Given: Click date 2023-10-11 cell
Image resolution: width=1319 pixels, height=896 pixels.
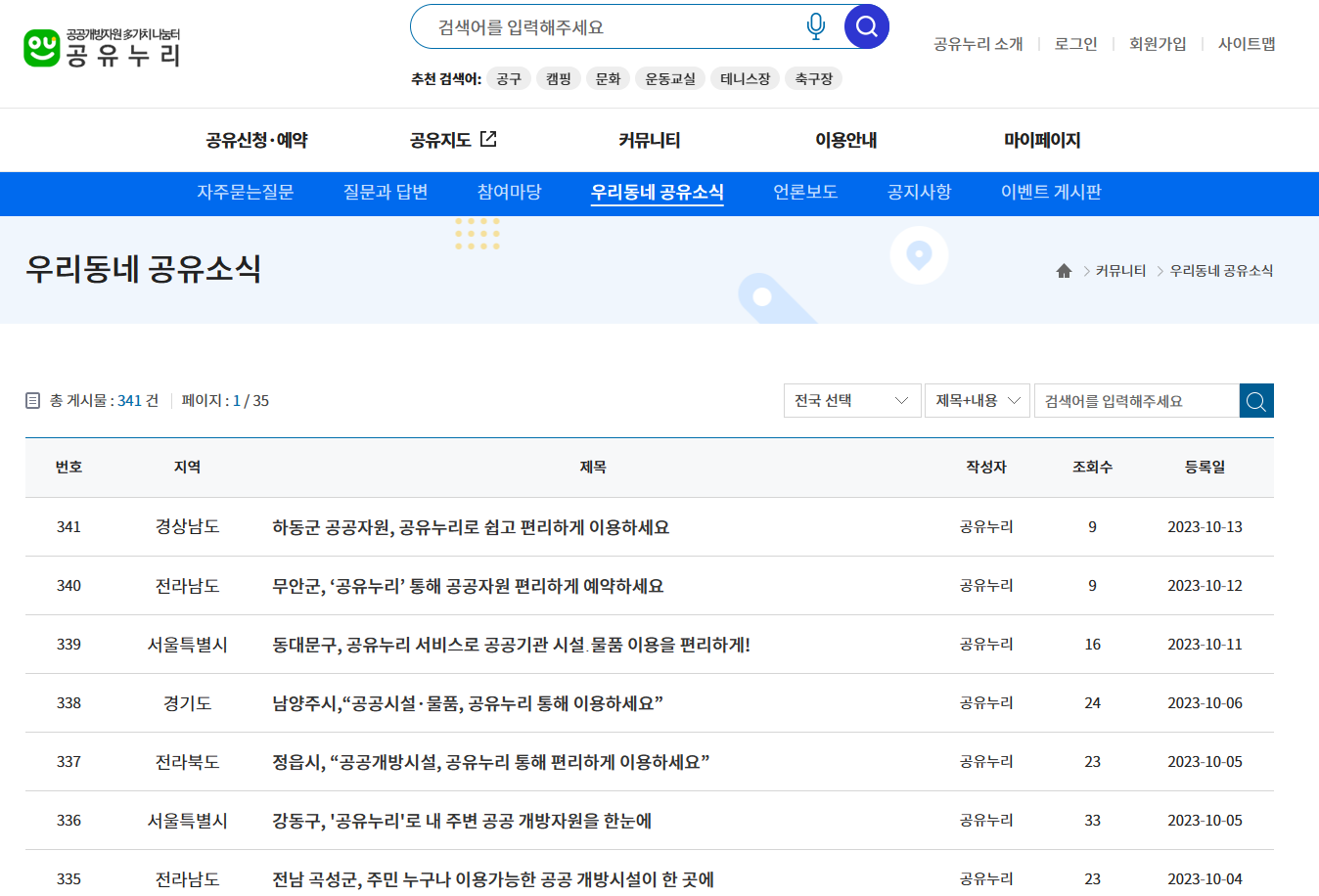Looking at the screenshot, I should pyautogui.click(x=1205, y=645).
